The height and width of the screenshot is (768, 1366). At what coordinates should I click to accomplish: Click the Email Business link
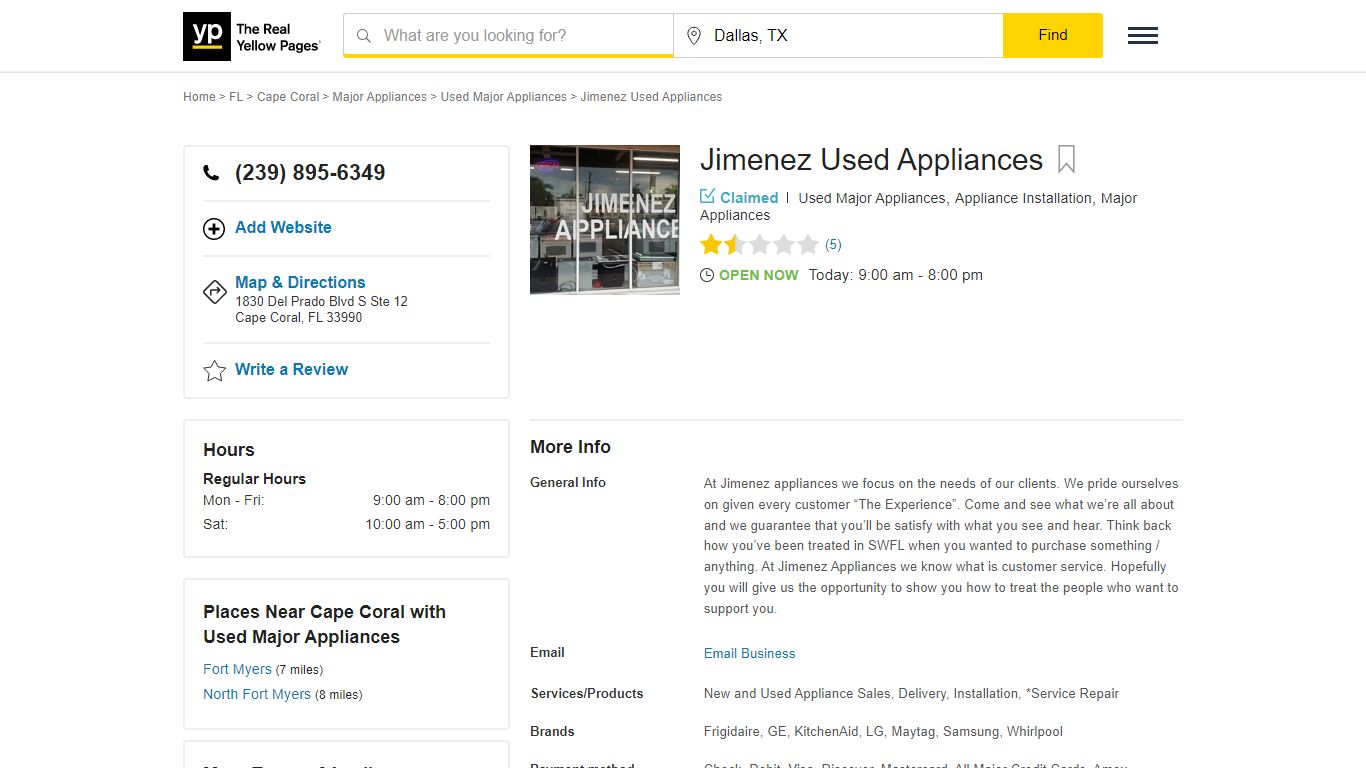(749, 653)
